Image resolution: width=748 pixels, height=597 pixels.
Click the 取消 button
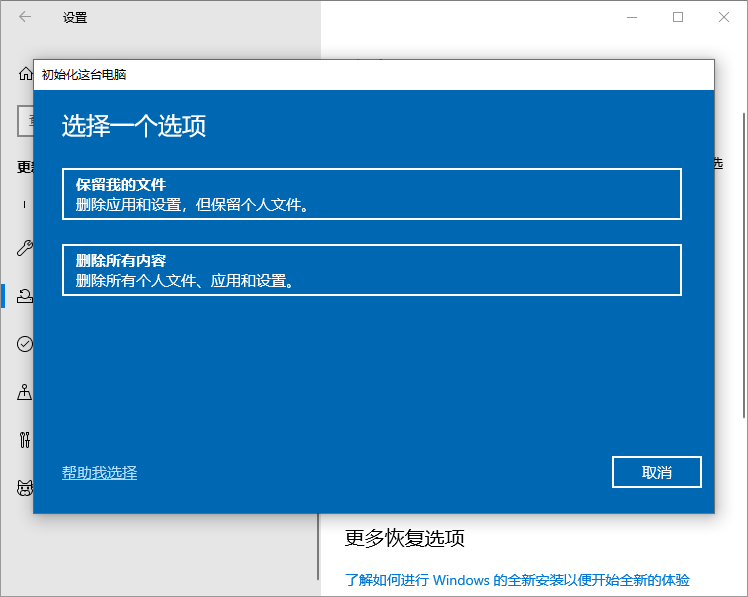coord(656,472)
